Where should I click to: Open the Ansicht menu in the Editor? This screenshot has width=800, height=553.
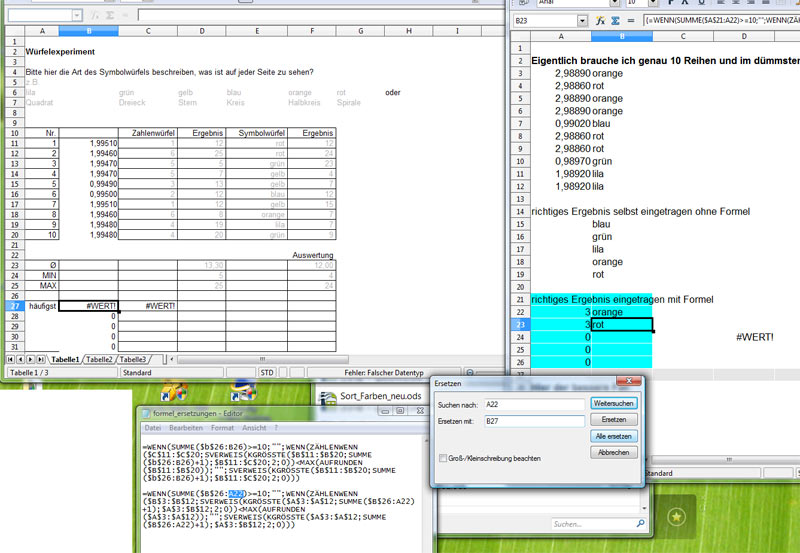point(254,428)
